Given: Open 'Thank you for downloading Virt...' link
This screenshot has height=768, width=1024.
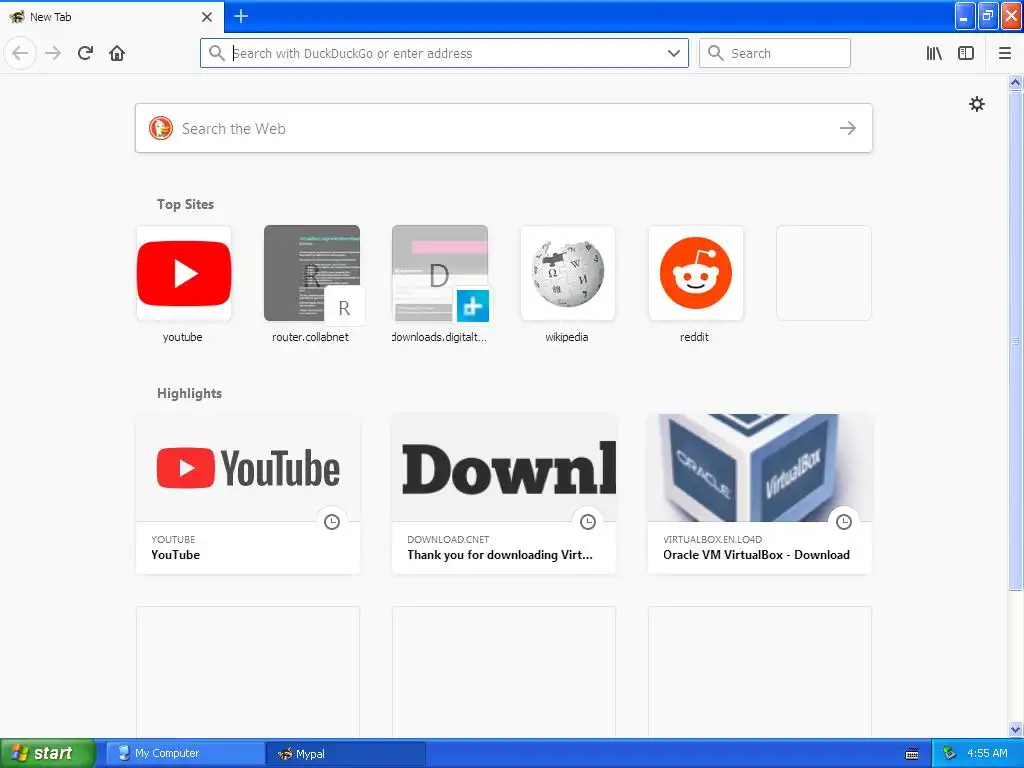Looking at the screenshot, I should (x=500, y=554).
